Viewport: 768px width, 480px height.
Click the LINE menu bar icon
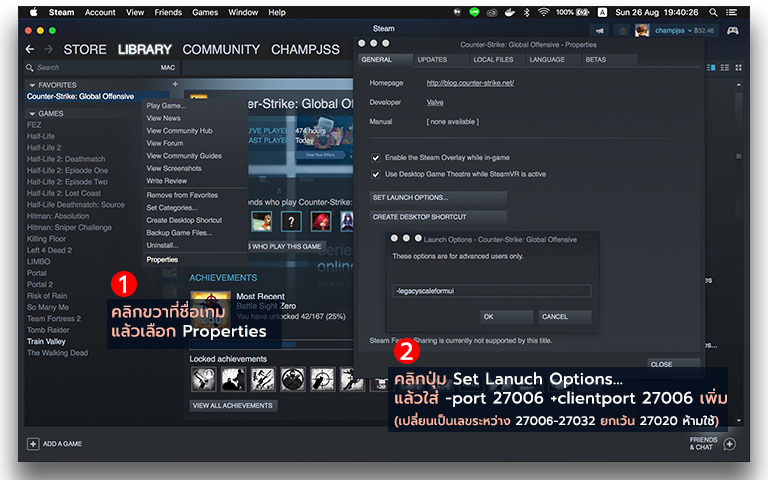tap(474, 12)
